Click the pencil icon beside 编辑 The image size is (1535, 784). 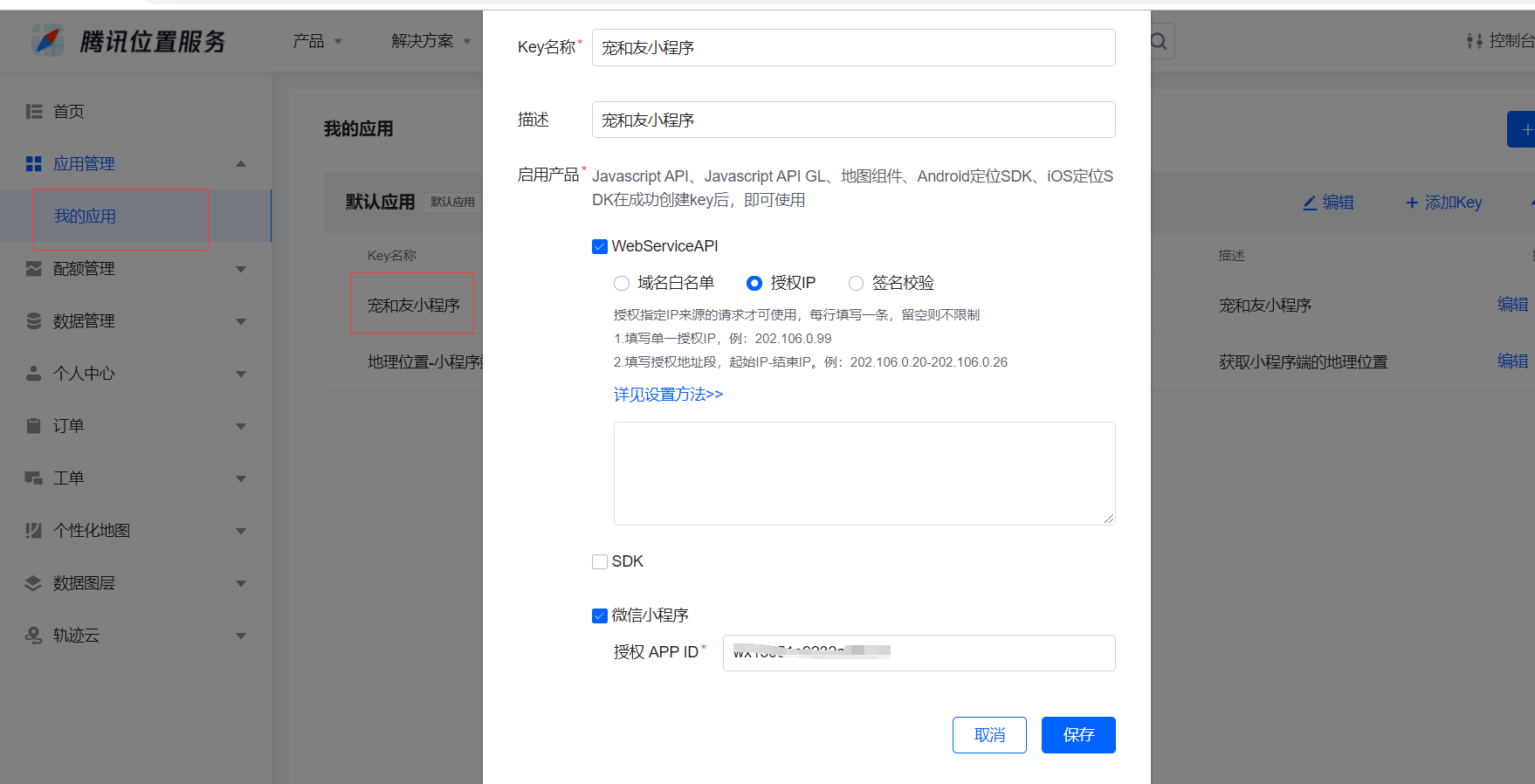tap(1310, 203)
